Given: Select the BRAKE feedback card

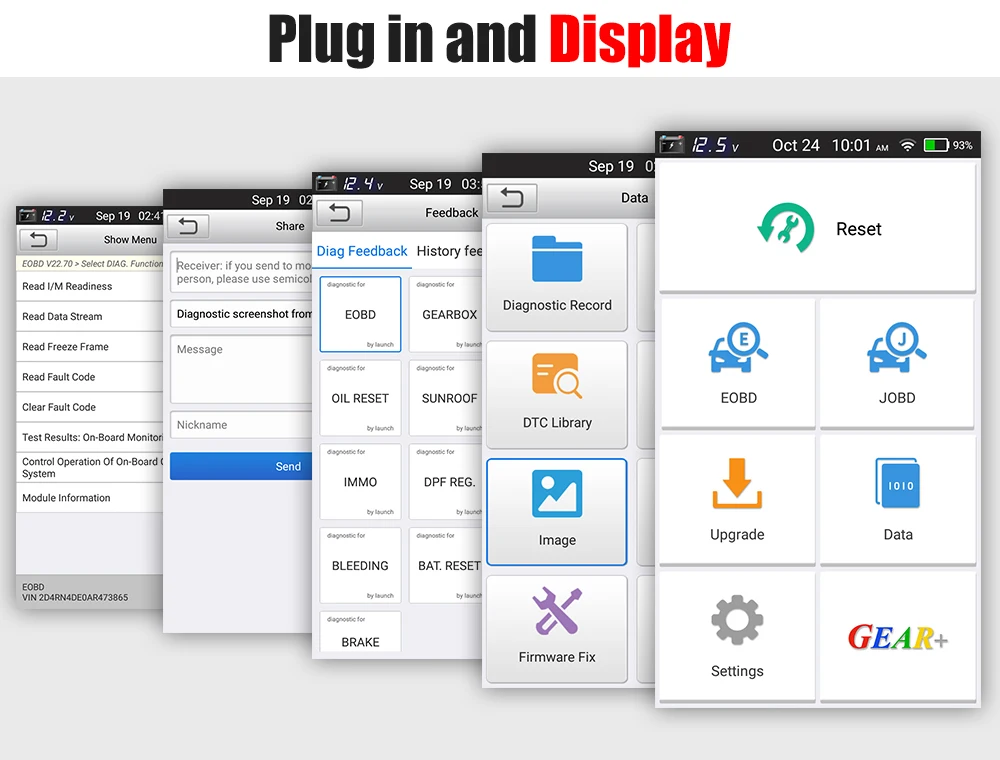Looking at the screenshot, I should pos(360,631).
